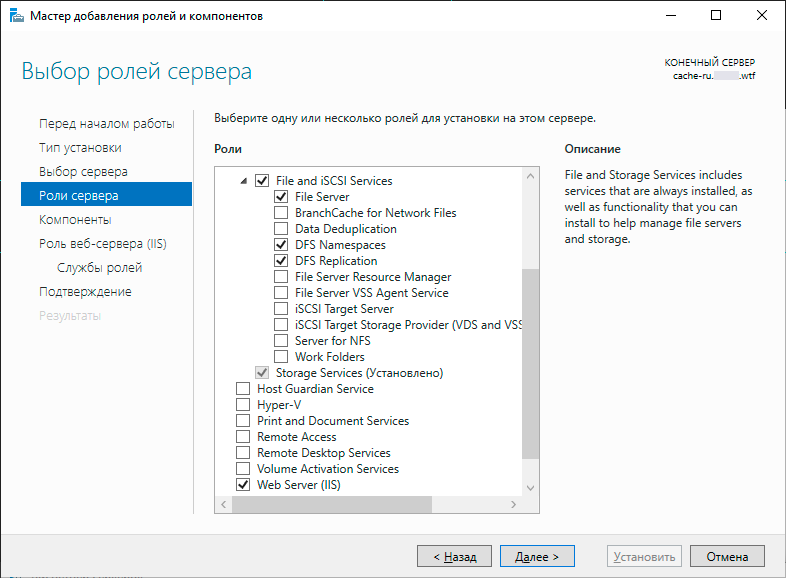Enable the Data Deduplication checkbox
This screenshot has width=786, height=578.
tap(281, 229)
